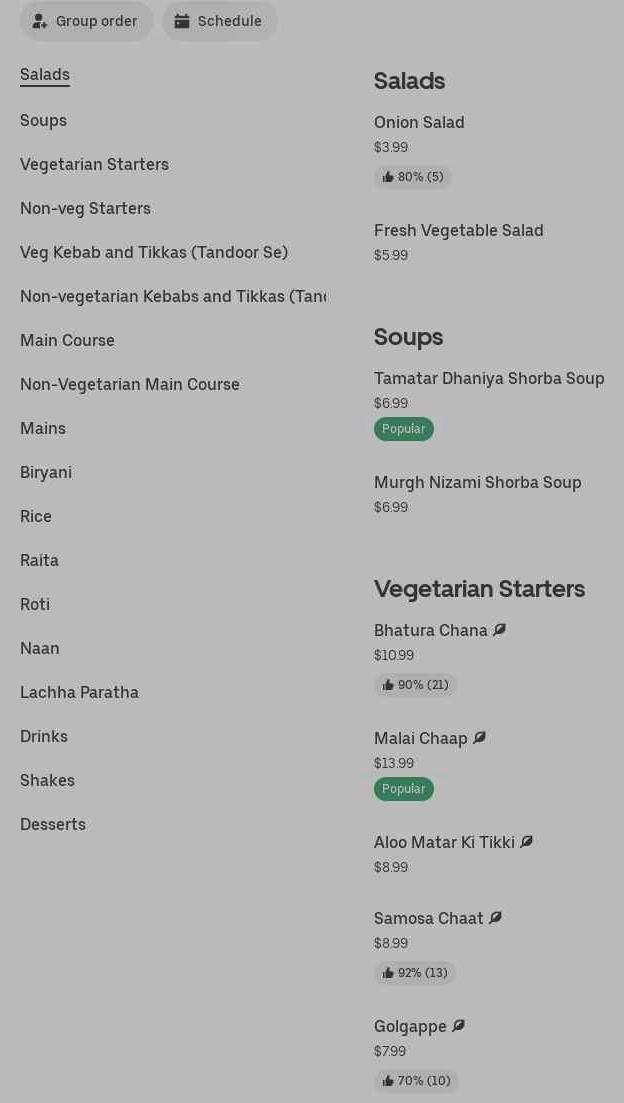Click the Popular badge under Malai Chaap
Viewport: 624px width, 1103px height.
click(404, 789)
